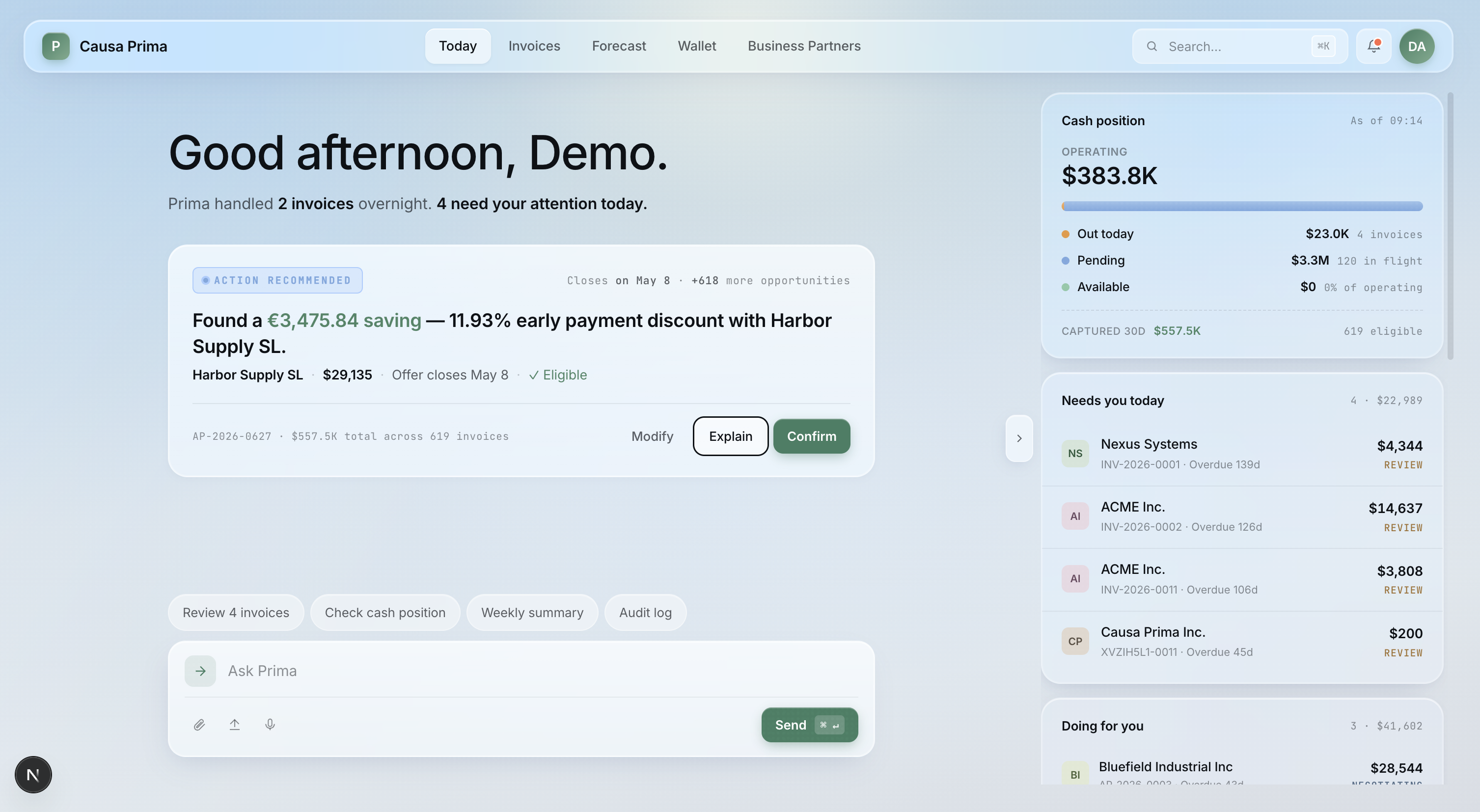Viewport: 1480px width, 812px height.
Task: Click the right panel scrollbar
Action: point(1450,226)
